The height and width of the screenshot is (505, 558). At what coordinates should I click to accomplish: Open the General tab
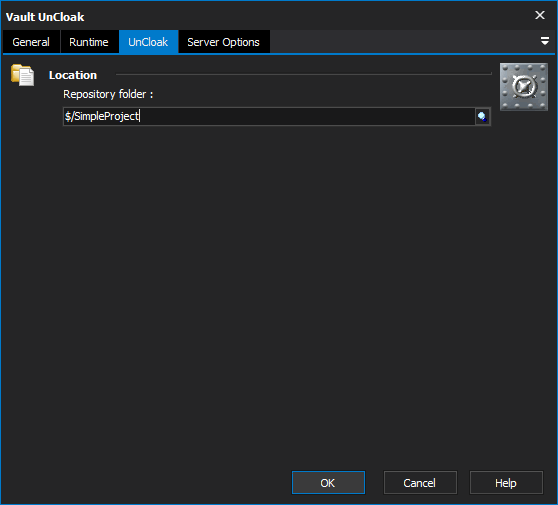(31, 42)
